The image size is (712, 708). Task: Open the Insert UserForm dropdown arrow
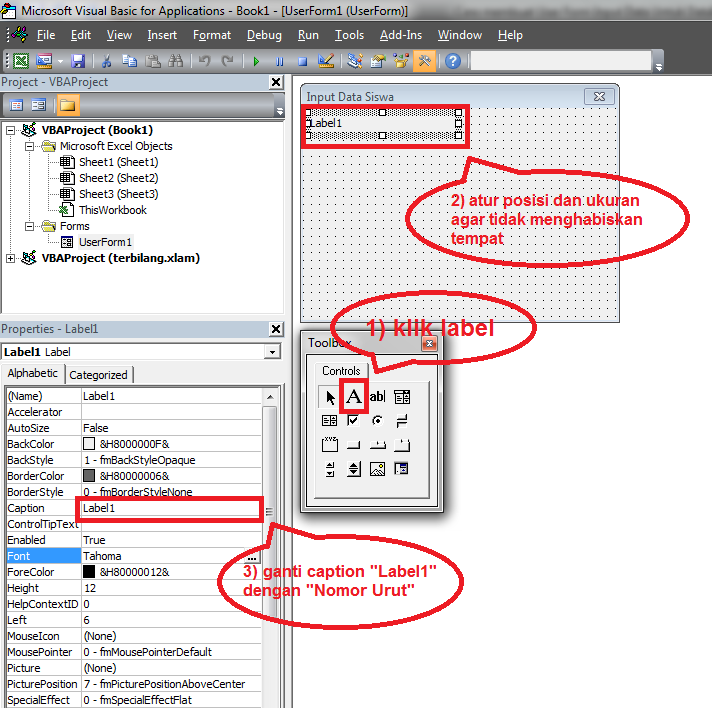coord(60,61)
